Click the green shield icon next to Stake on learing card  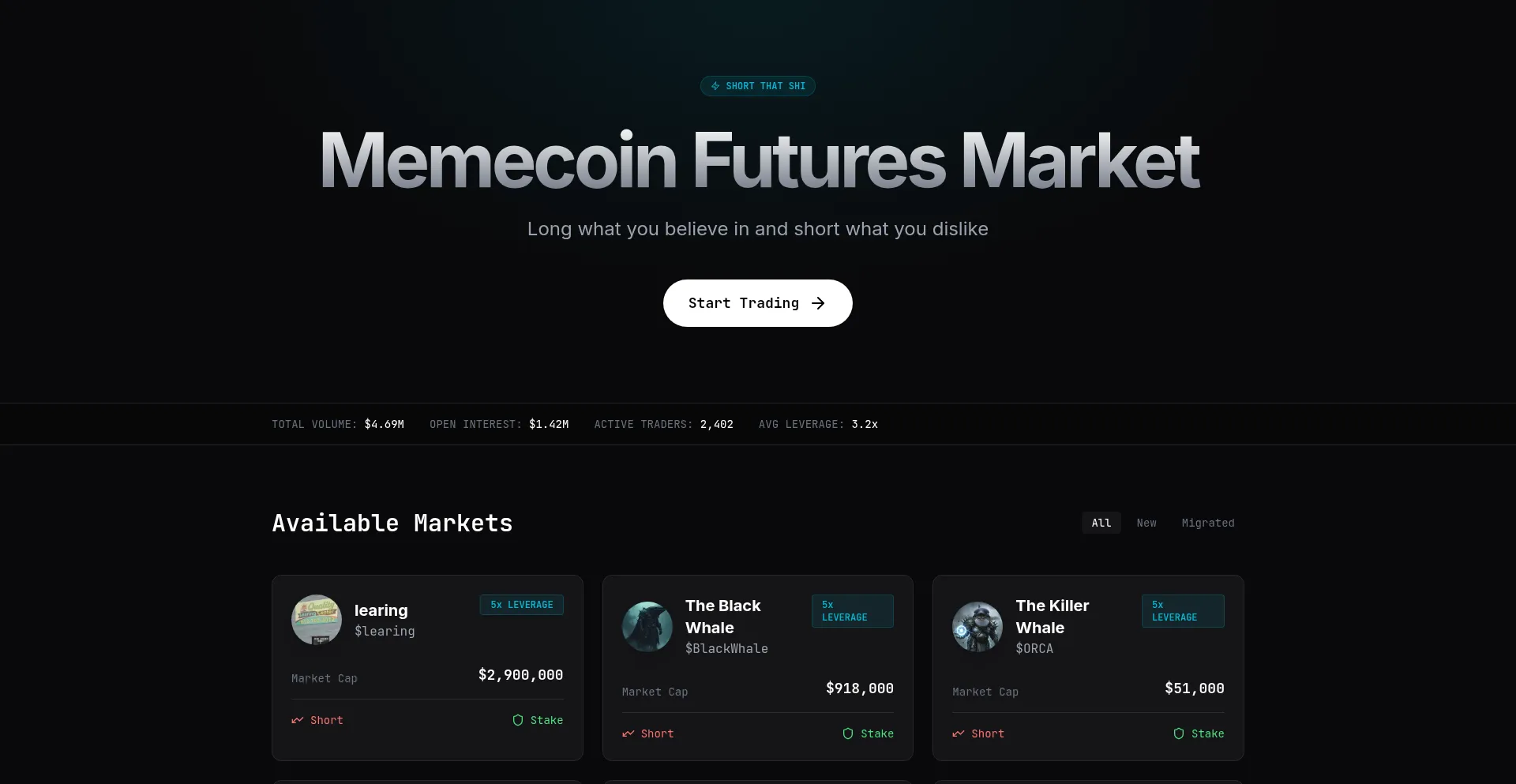519,720
